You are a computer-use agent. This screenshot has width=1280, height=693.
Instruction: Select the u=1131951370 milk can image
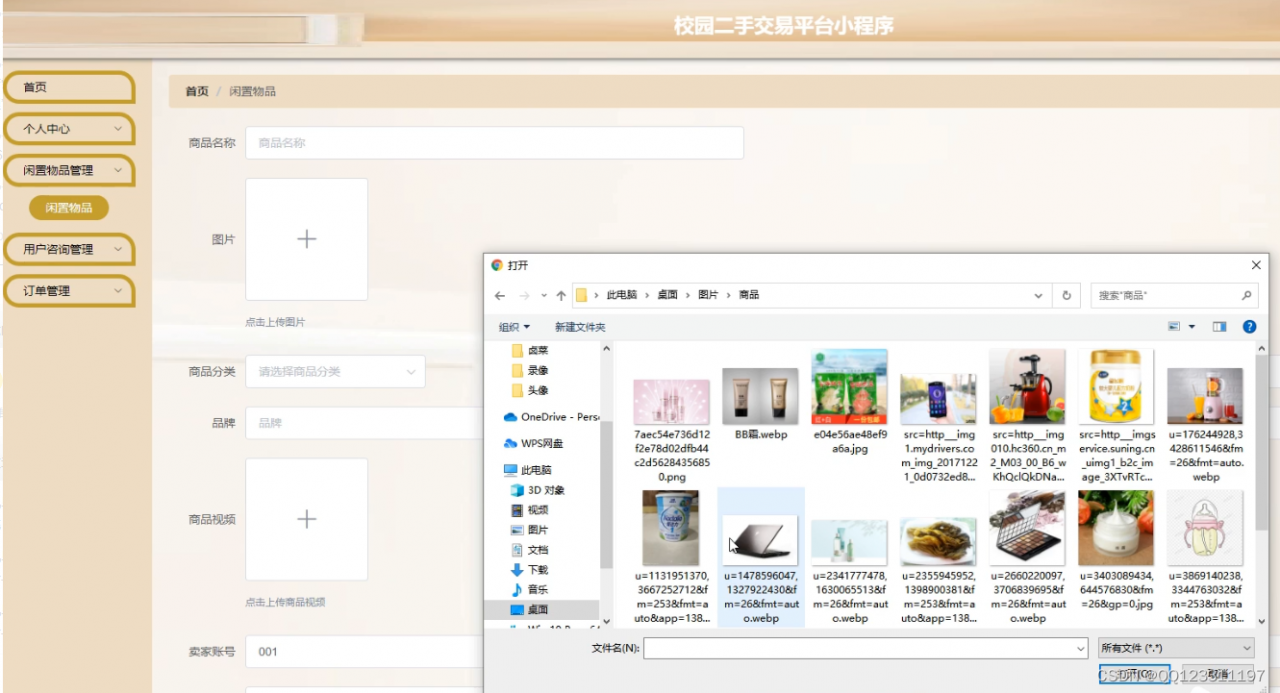[672, 557]
